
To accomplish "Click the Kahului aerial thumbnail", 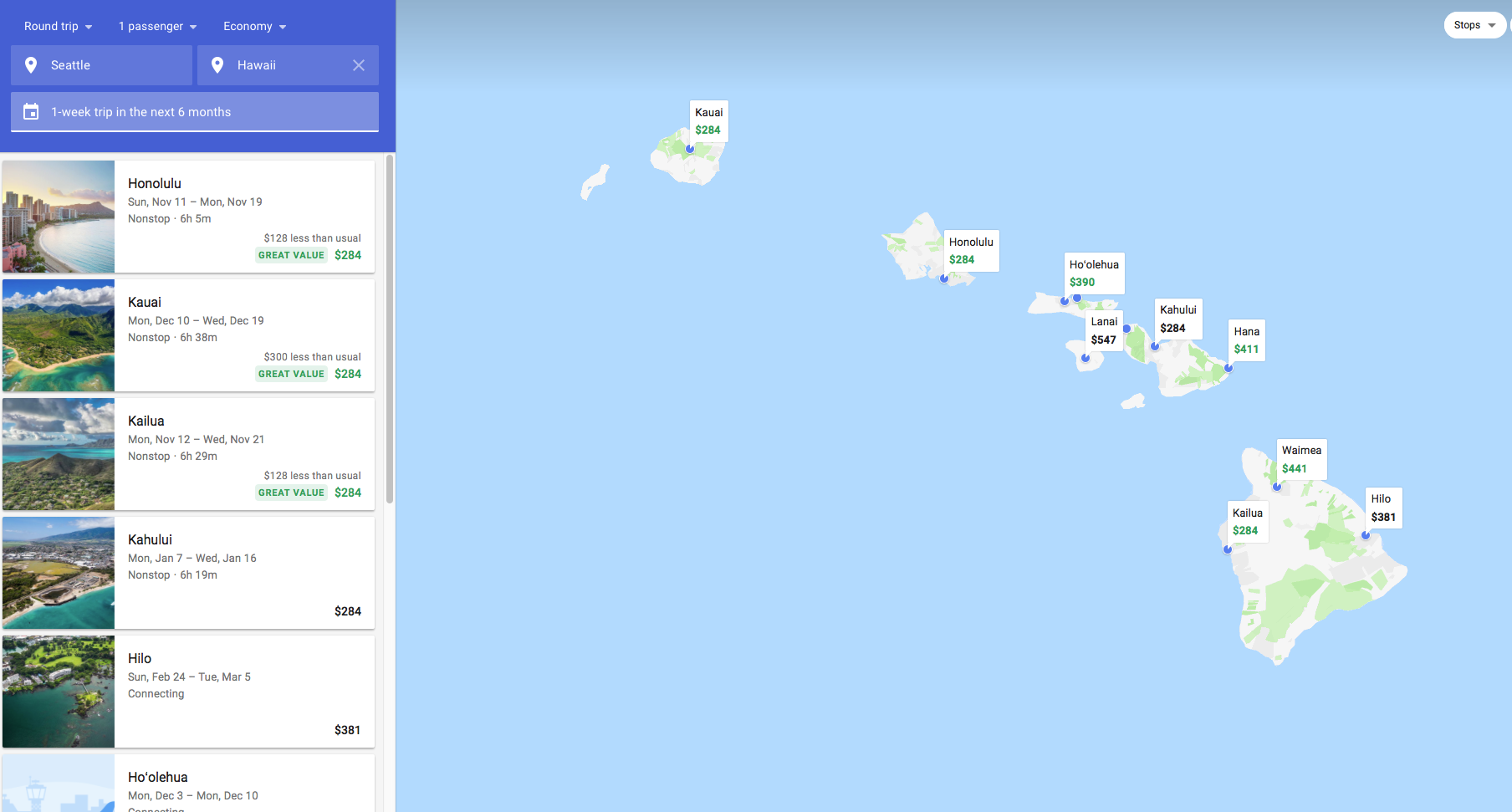I will tap(59, 573).
